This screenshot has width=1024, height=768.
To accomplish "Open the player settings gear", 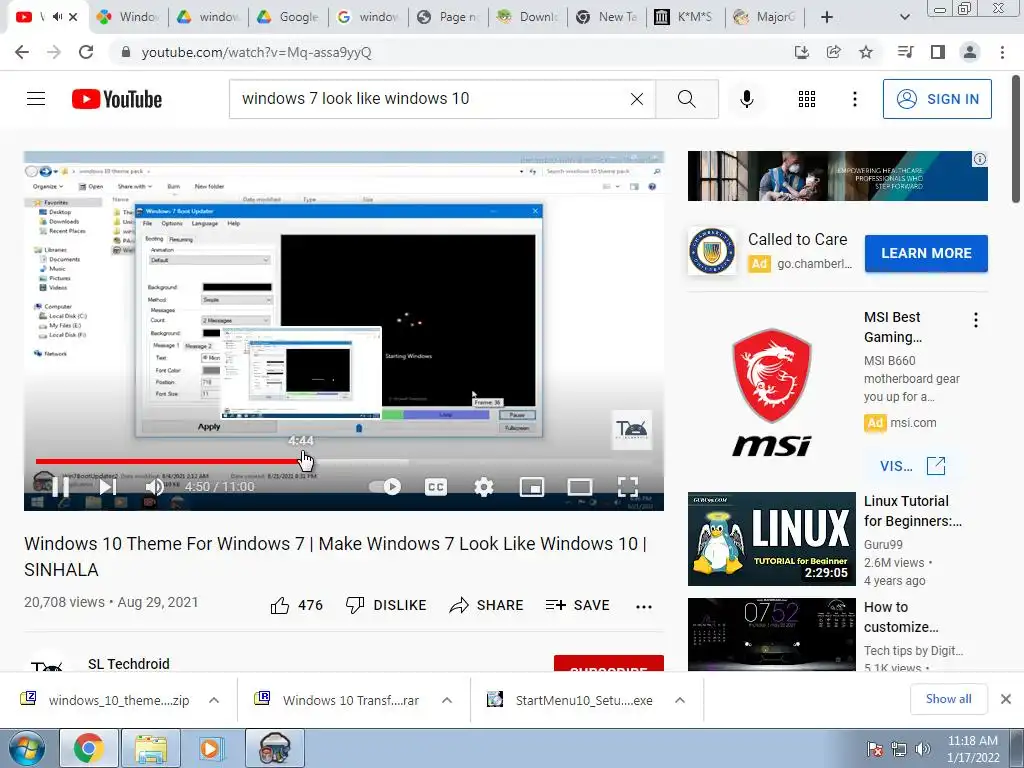I will pos(484,487).
